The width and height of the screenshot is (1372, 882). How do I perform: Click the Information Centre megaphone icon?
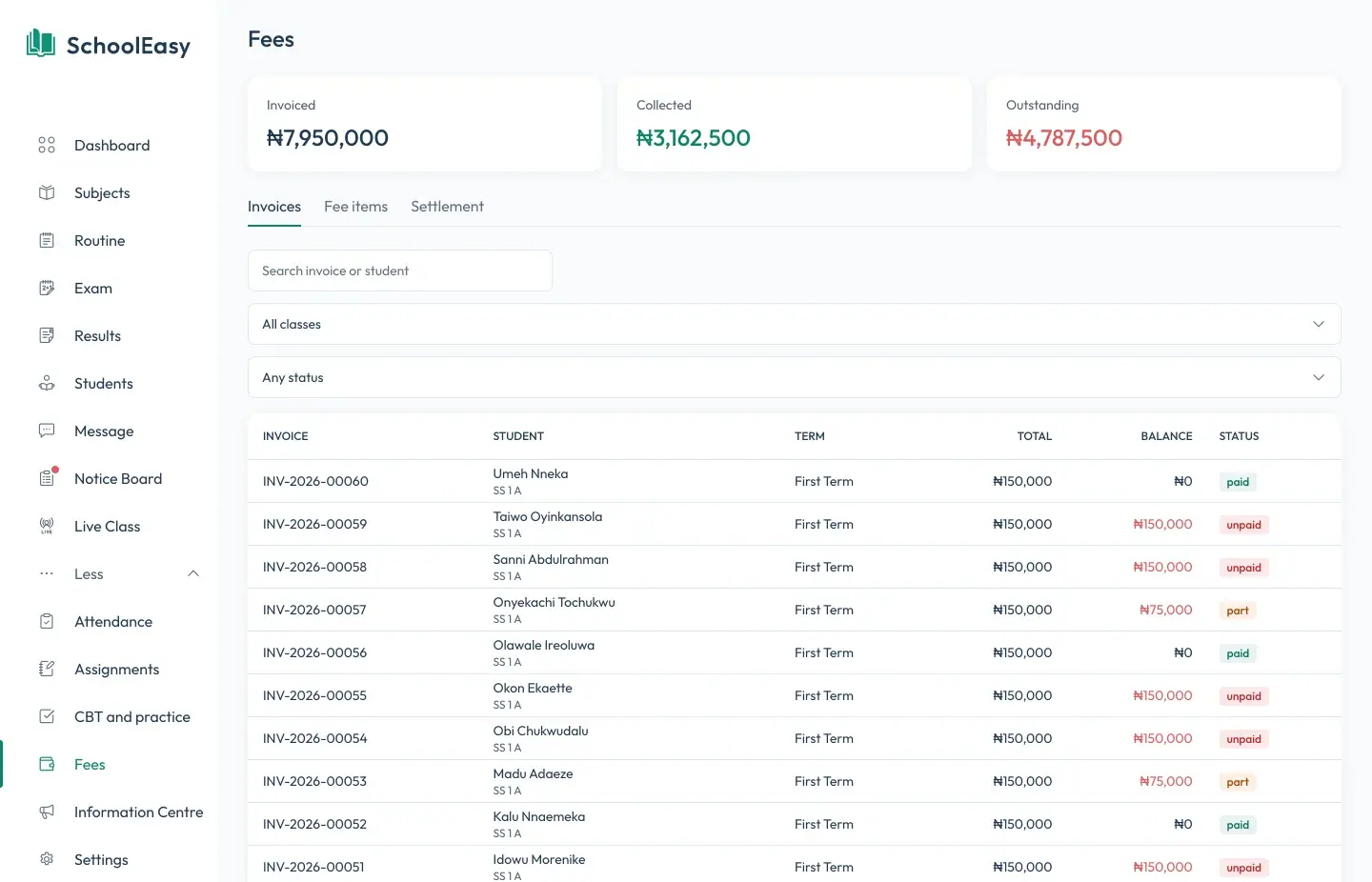[47, 812]
